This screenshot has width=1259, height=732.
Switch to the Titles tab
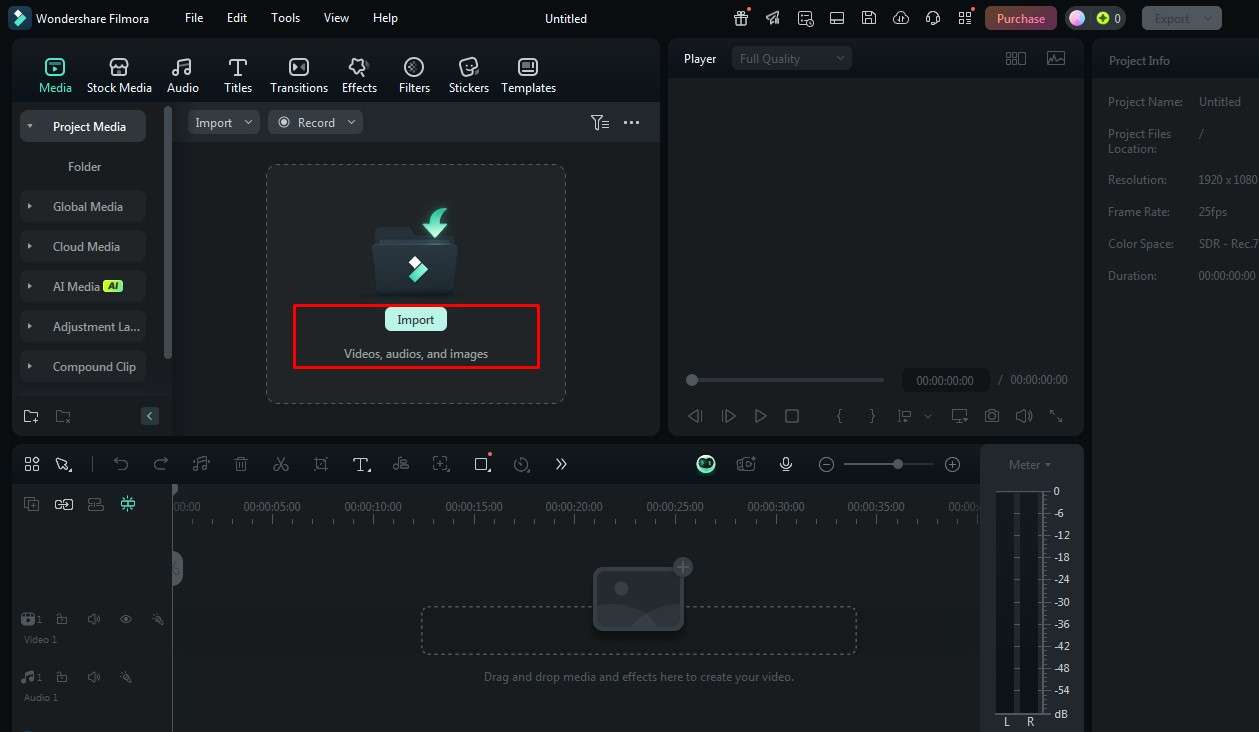coord(238,76)
